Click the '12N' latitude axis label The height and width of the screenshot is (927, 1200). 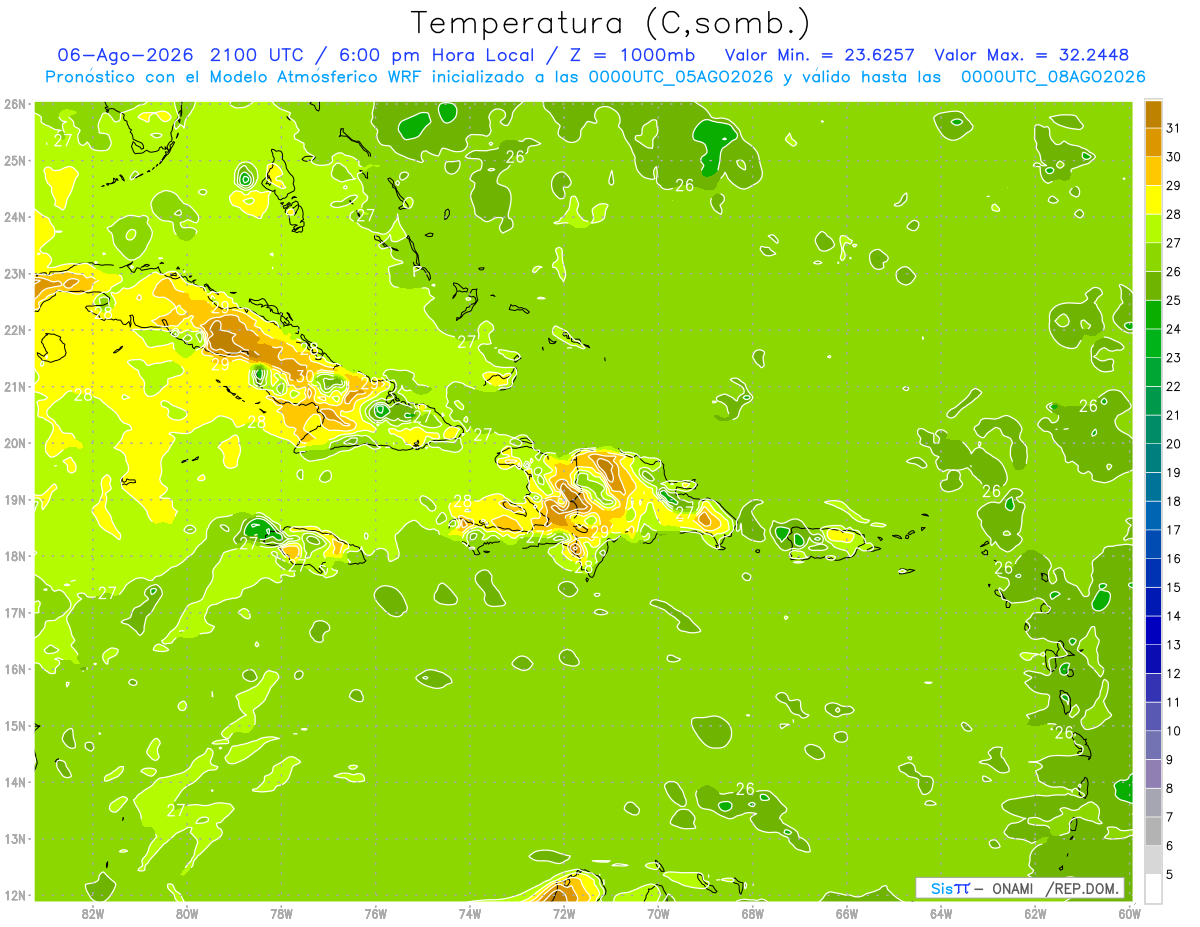16,895
